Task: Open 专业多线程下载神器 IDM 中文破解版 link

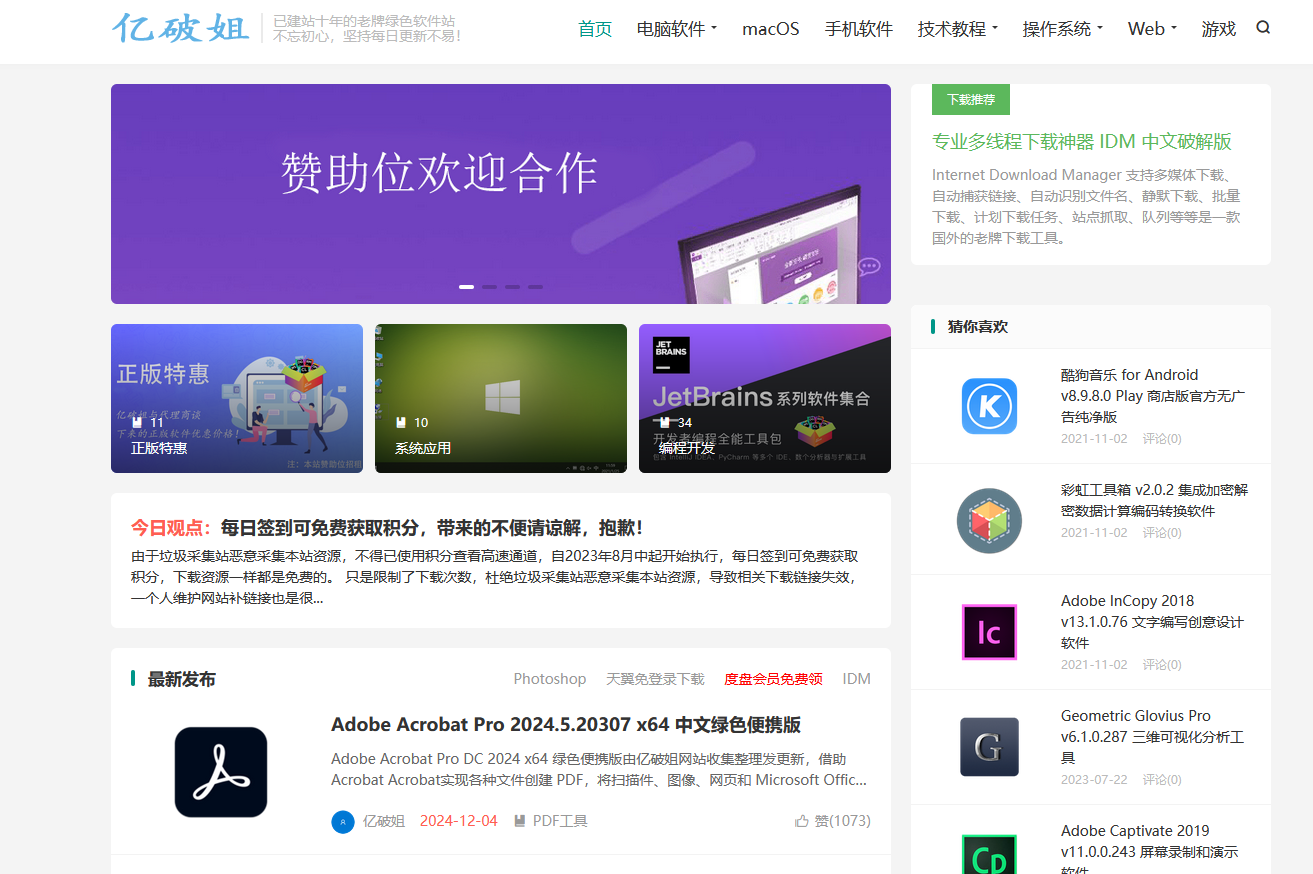Action: pyautogui.click(x=1082, y=141)
